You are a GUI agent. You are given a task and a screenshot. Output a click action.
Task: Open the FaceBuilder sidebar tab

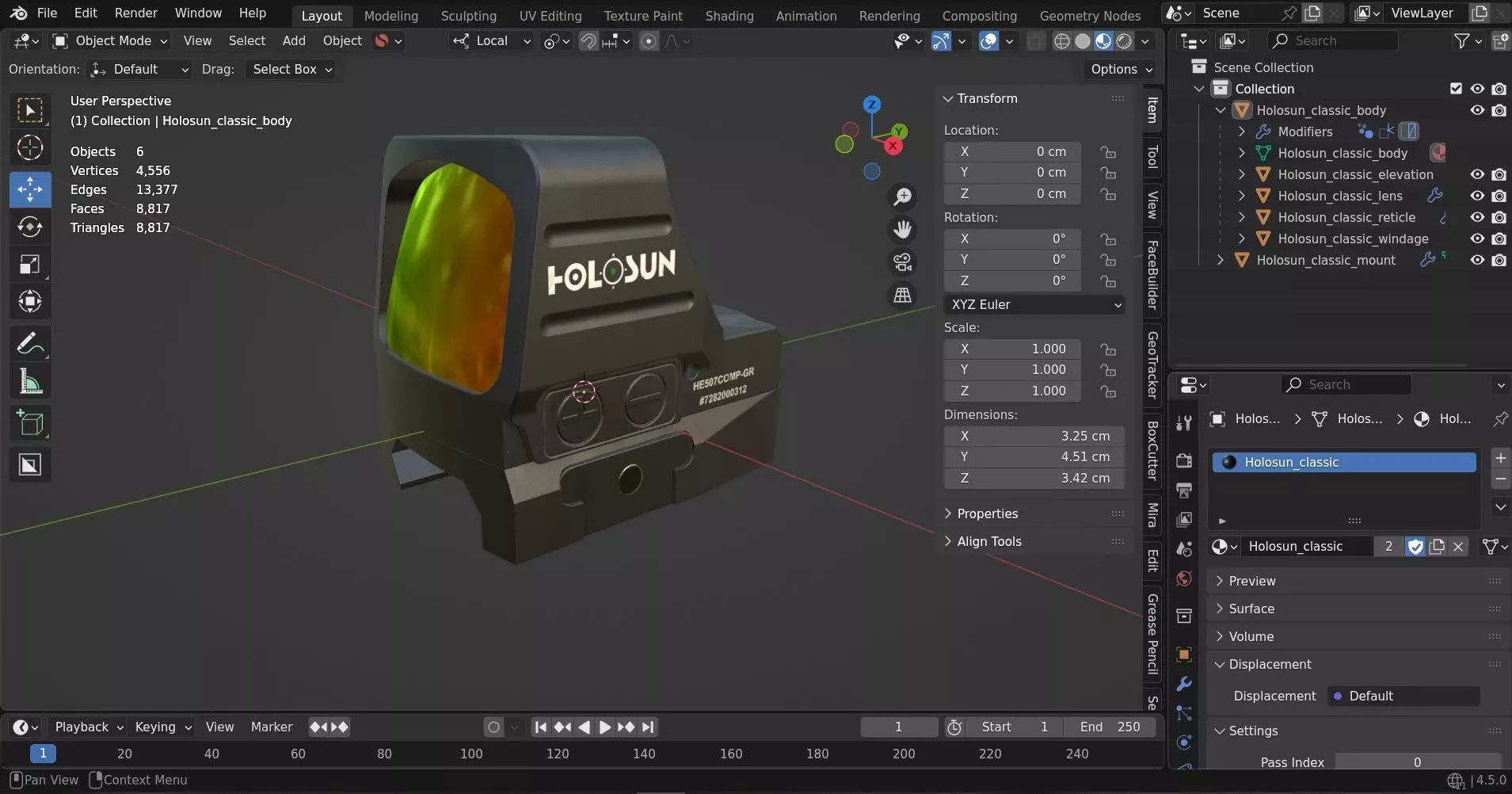pos(1152,275)
